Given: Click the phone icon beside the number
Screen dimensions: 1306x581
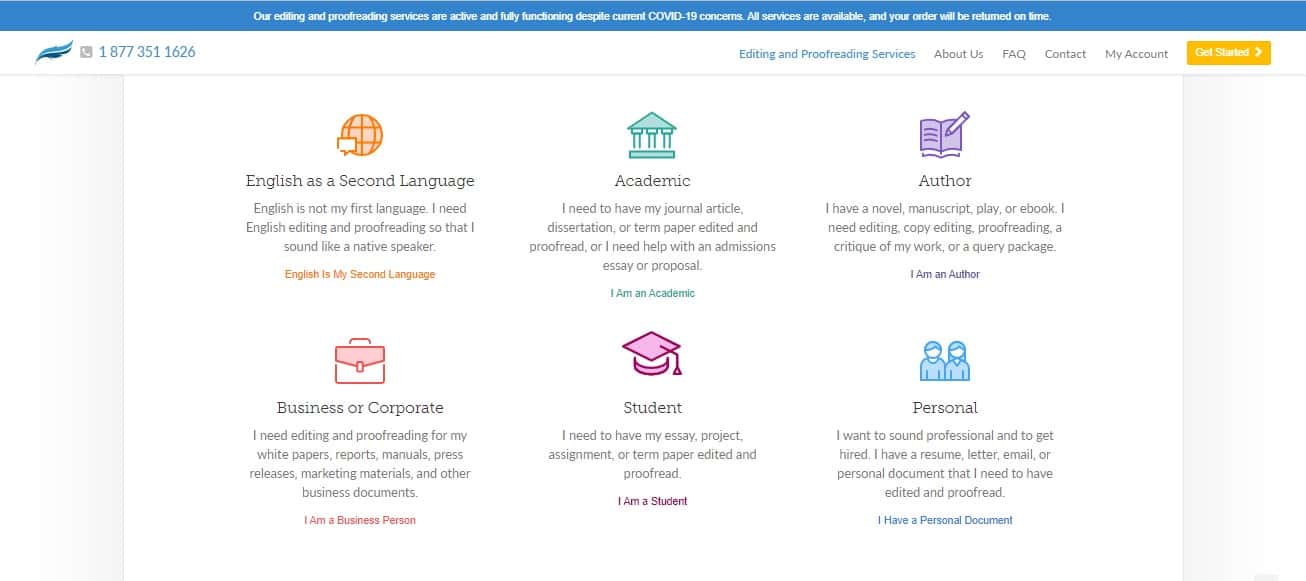Looking at the screenshot, I should point(86,52).
